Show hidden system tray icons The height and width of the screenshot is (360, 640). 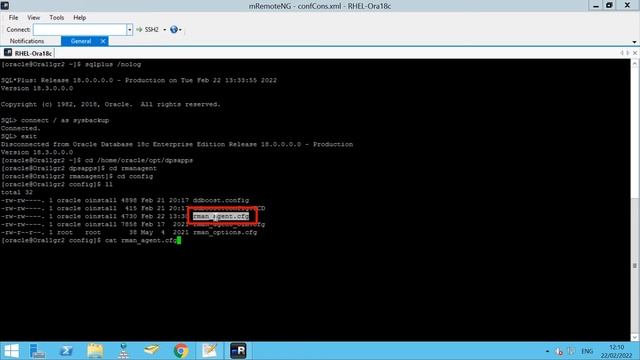[x=547, y=351]
